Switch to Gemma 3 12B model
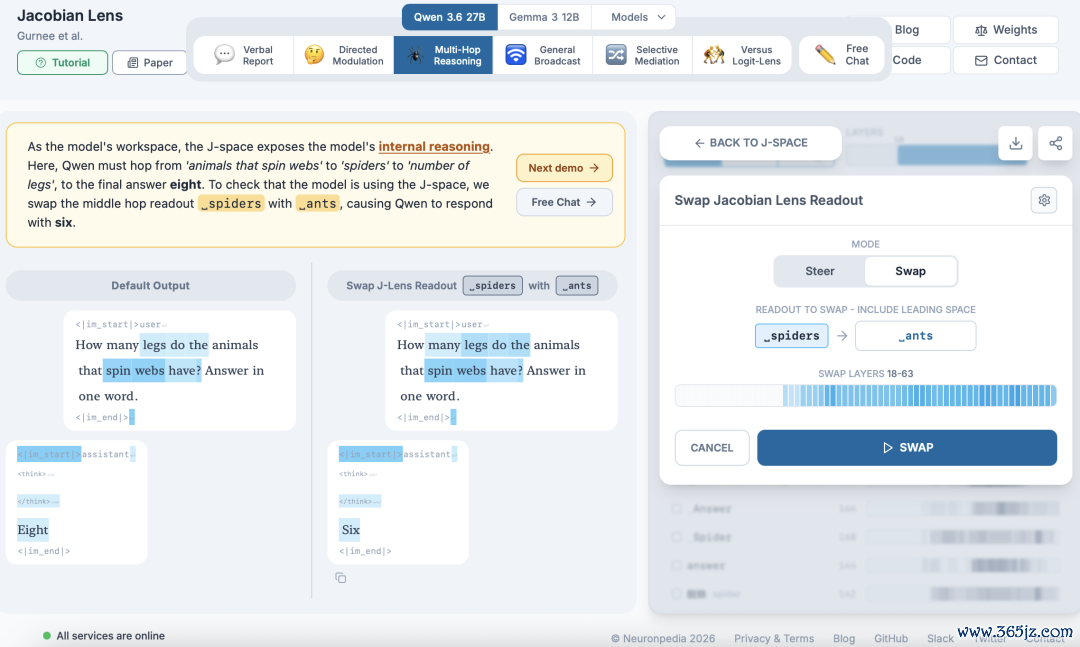Screen dimensions: 1080x647 (x=544, y=17)
